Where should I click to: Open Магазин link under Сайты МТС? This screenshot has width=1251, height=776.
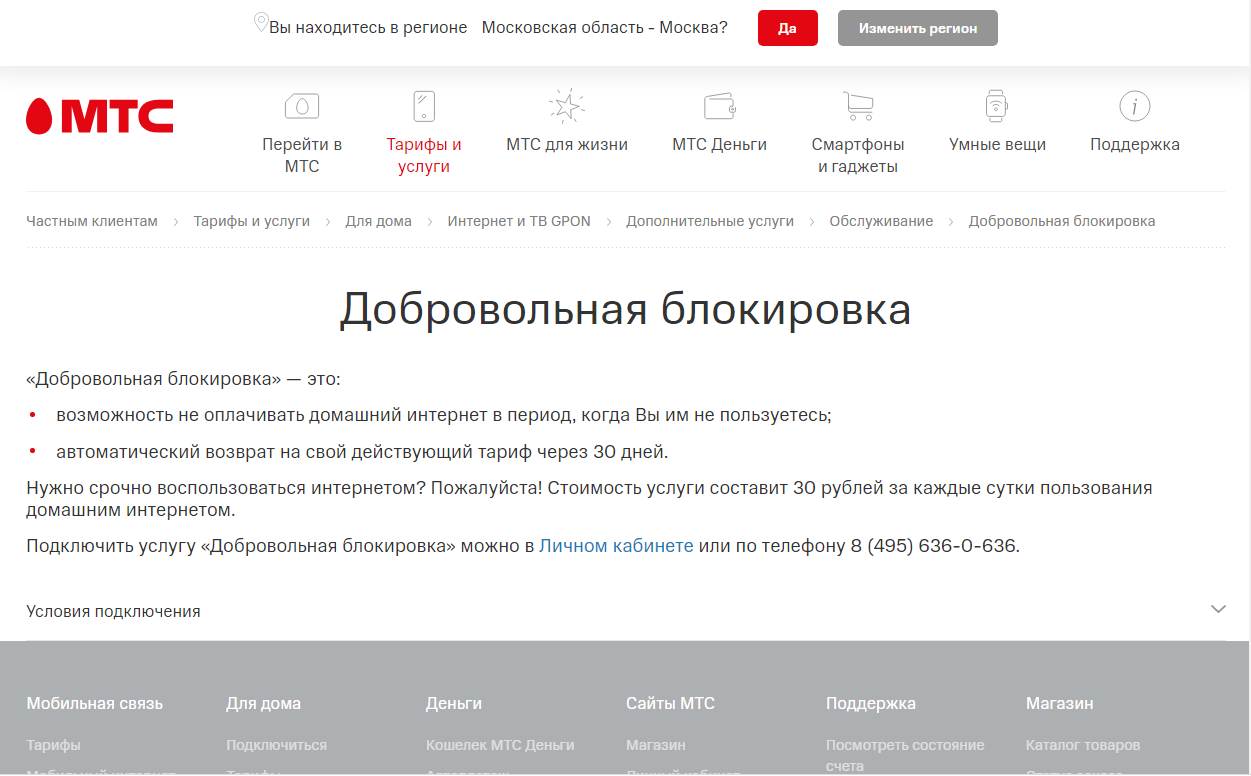coord(656,745)
